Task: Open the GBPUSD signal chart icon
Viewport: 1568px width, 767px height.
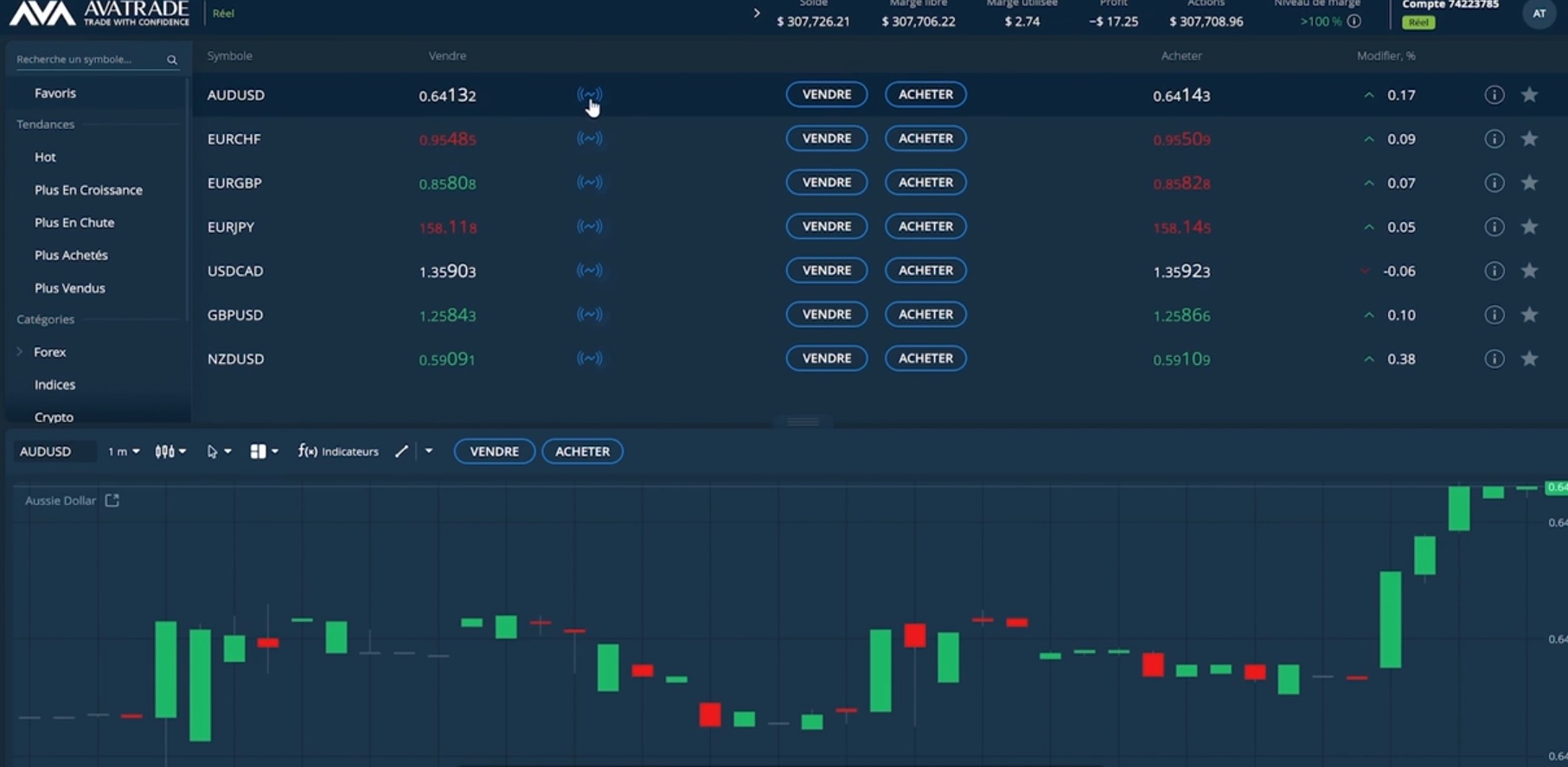Action: coord(590,315)
